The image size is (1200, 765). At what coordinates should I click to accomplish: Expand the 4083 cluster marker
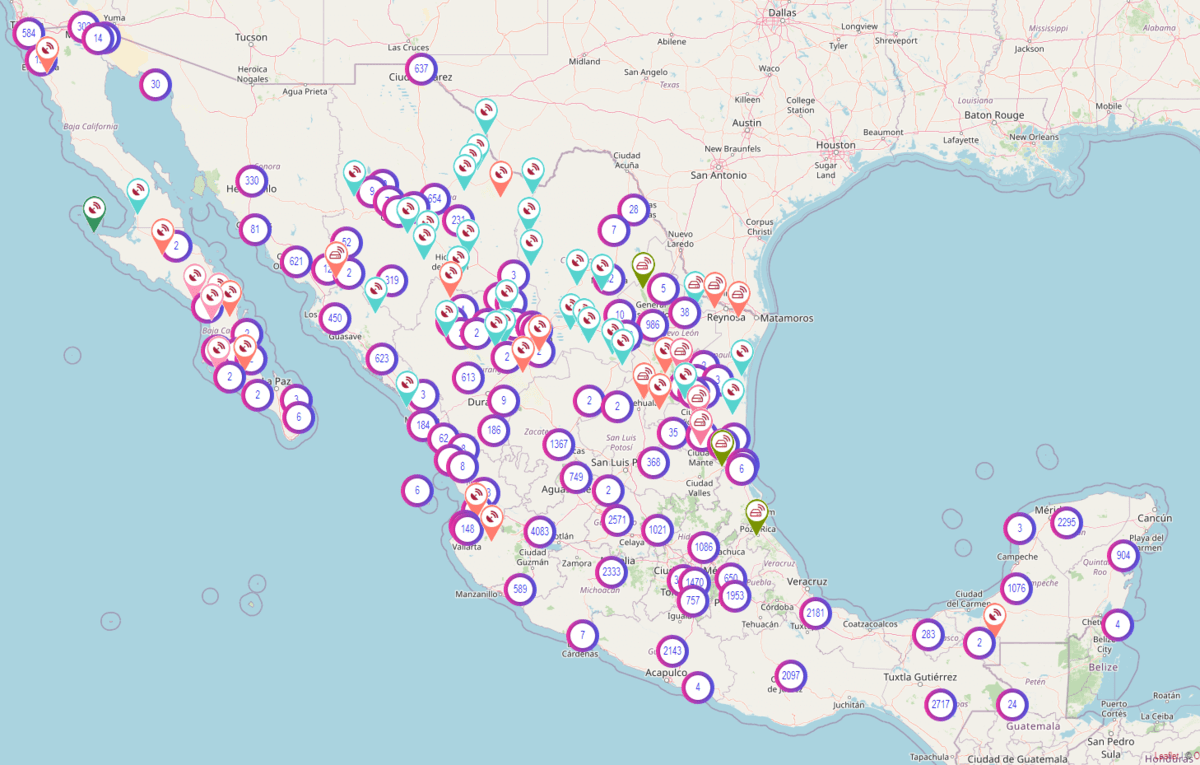tap(539, 531)
